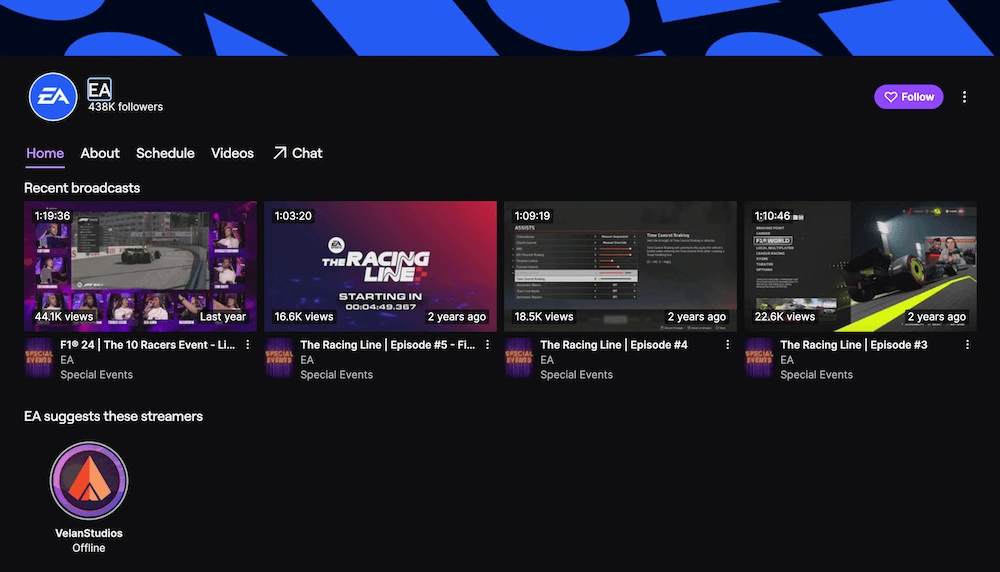
Task: Click EA suggests these streamers heading
Action: [x=114, y=416]
